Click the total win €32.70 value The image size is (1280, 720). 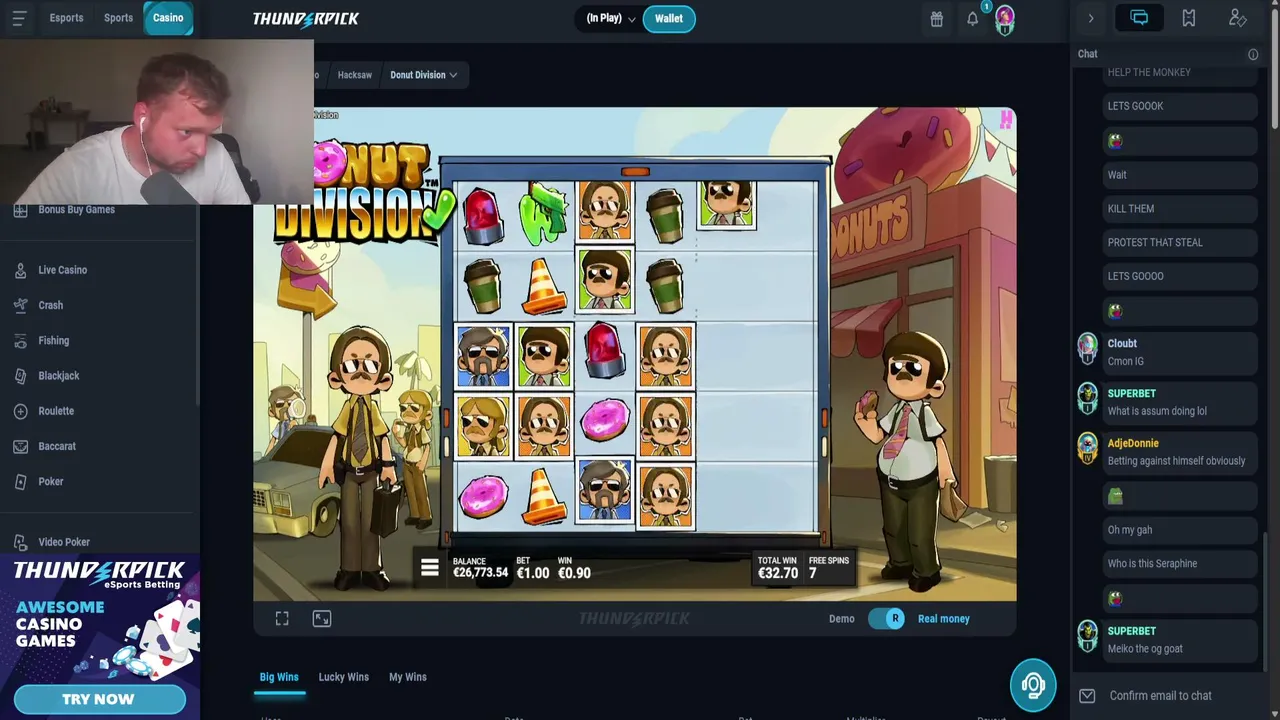[777, 573]
